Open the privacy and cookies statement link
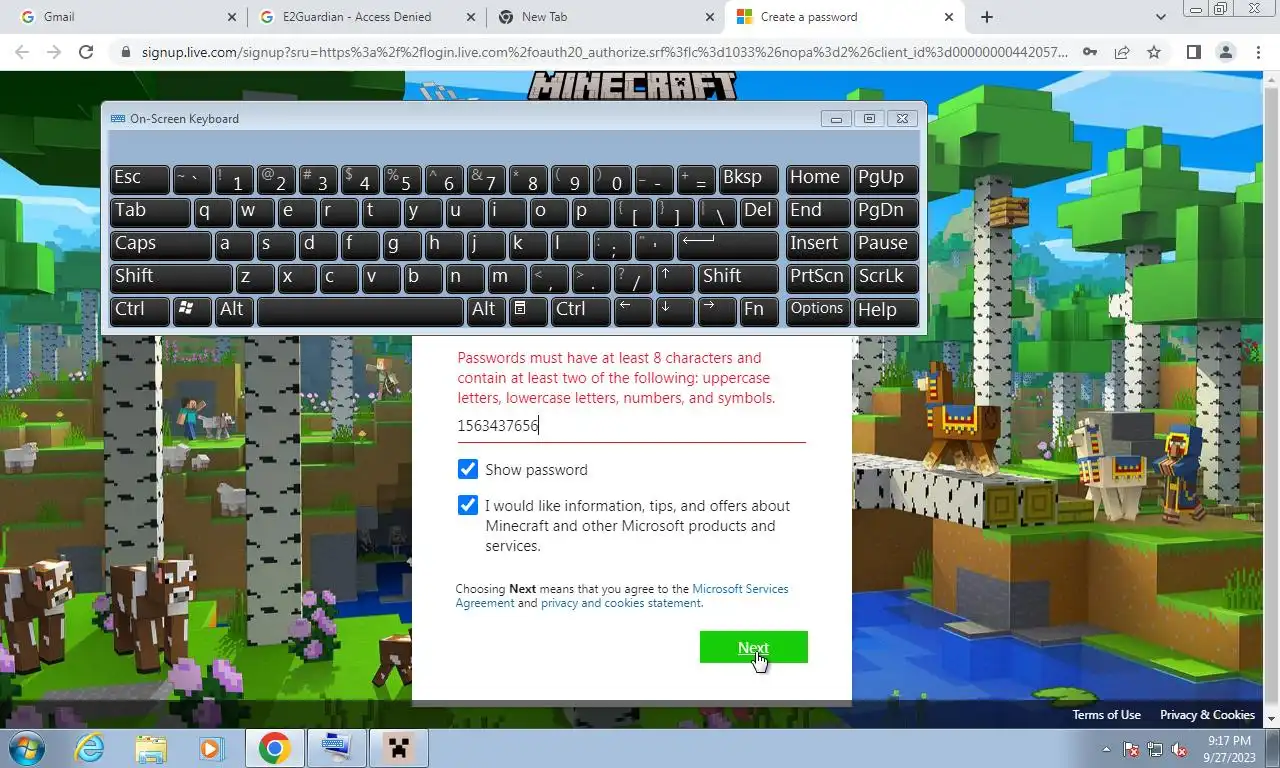The image size is (1280, 768). [x=621, y=603]
